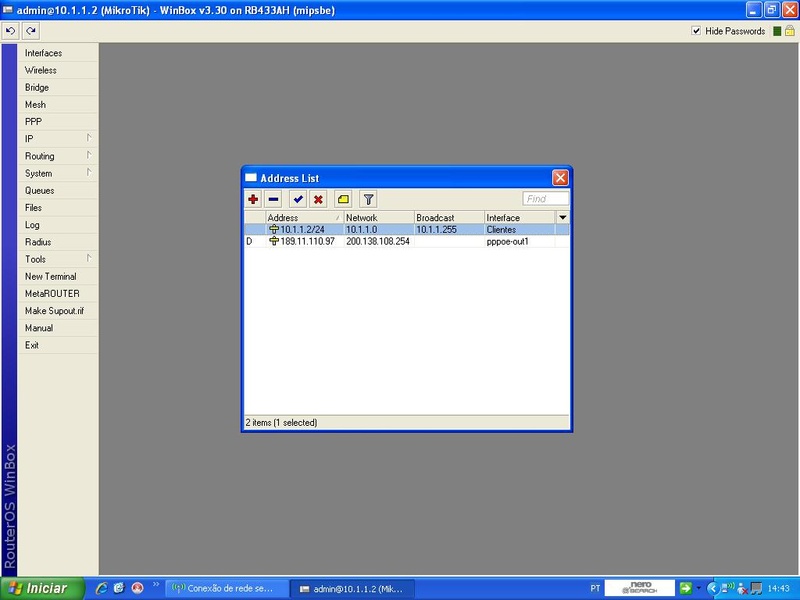
Task: Expand hidden tray icons arrow
Action: tap(712, 588)
